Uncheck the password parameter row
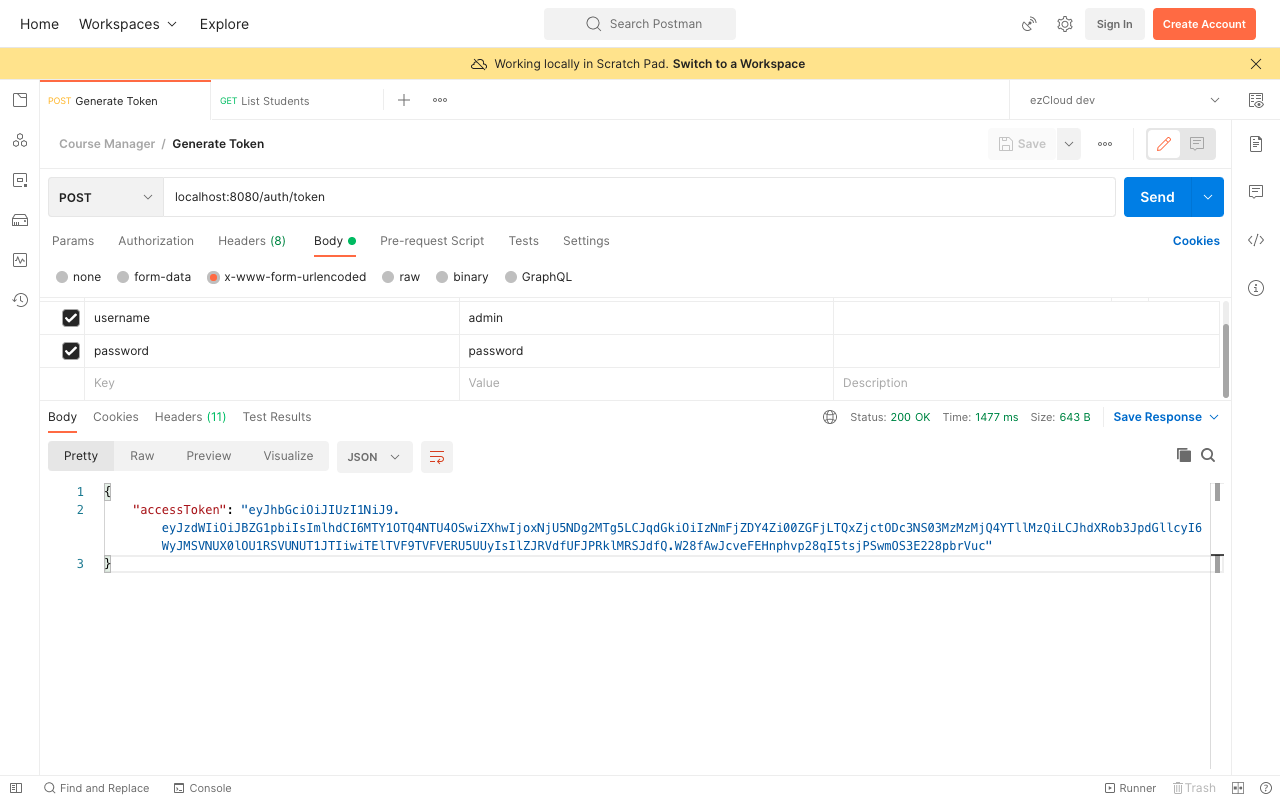The width and height of the screenshot is (1280, 800). click(71, 351)
